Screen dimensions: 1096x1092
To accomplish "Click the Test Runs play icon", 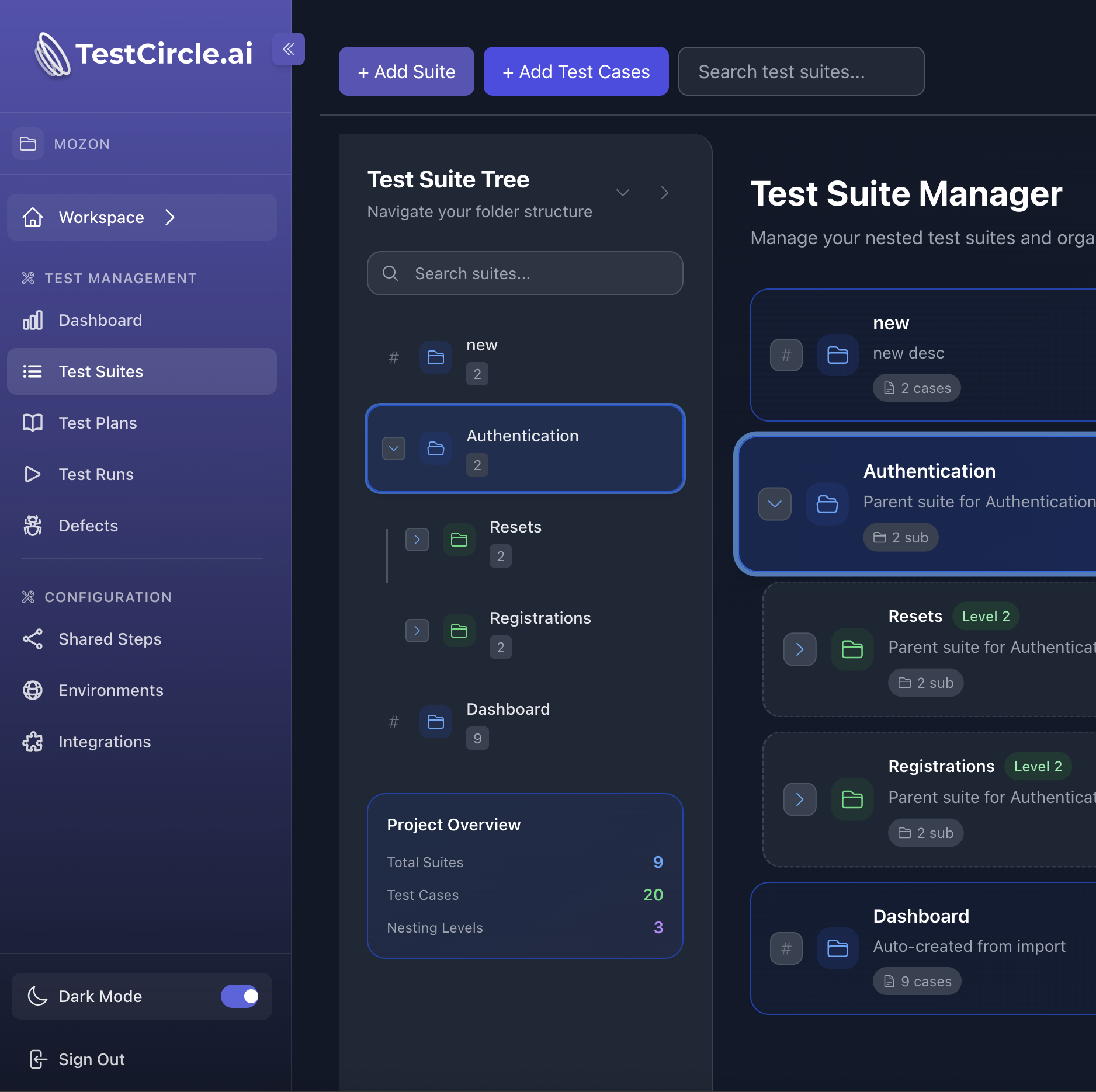I will click(33, 474).
